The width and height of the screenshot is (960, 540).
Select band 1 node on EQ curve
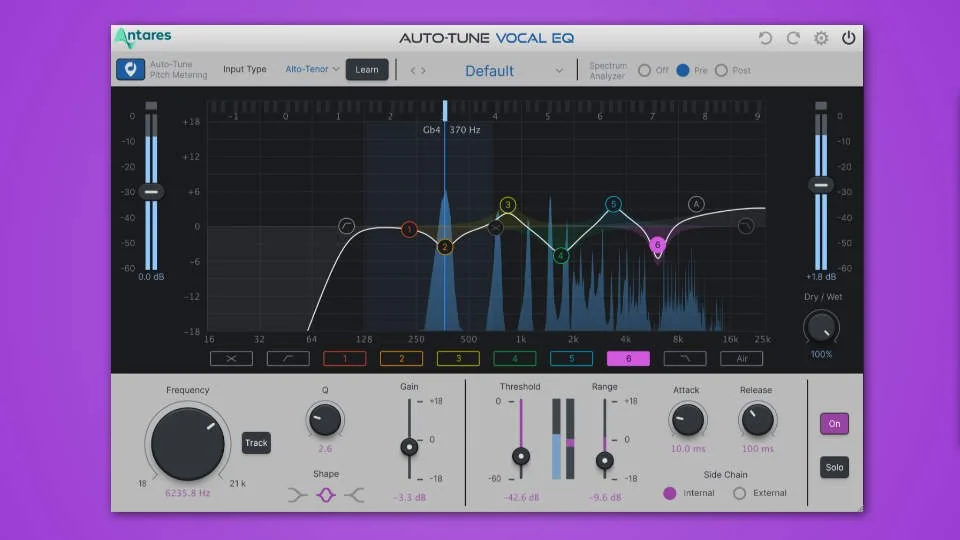tap(409, 230)
